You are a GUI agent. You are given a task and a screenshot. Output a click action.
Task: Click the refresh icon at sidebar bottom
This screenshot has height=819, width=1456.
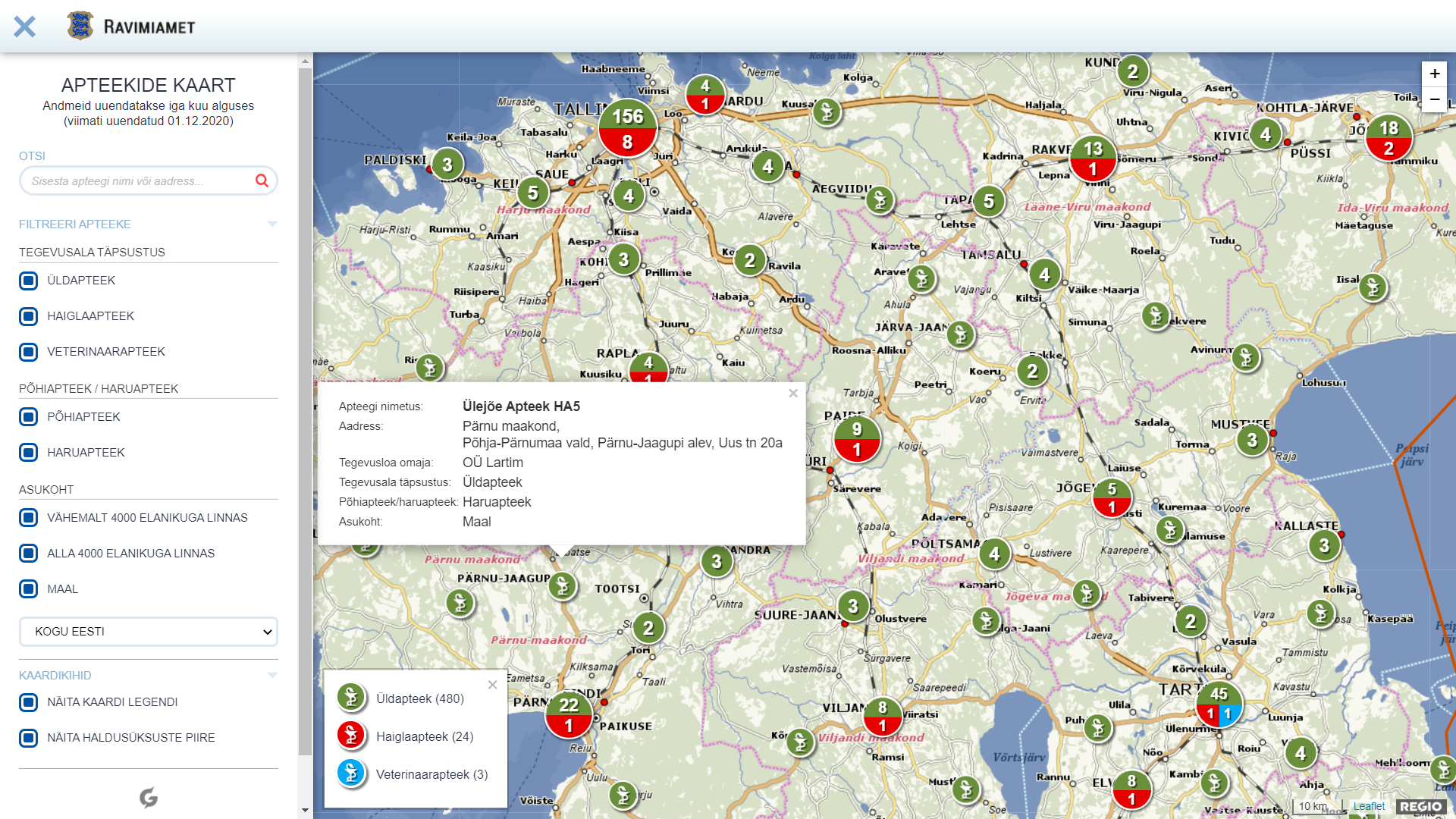(149, 798)
